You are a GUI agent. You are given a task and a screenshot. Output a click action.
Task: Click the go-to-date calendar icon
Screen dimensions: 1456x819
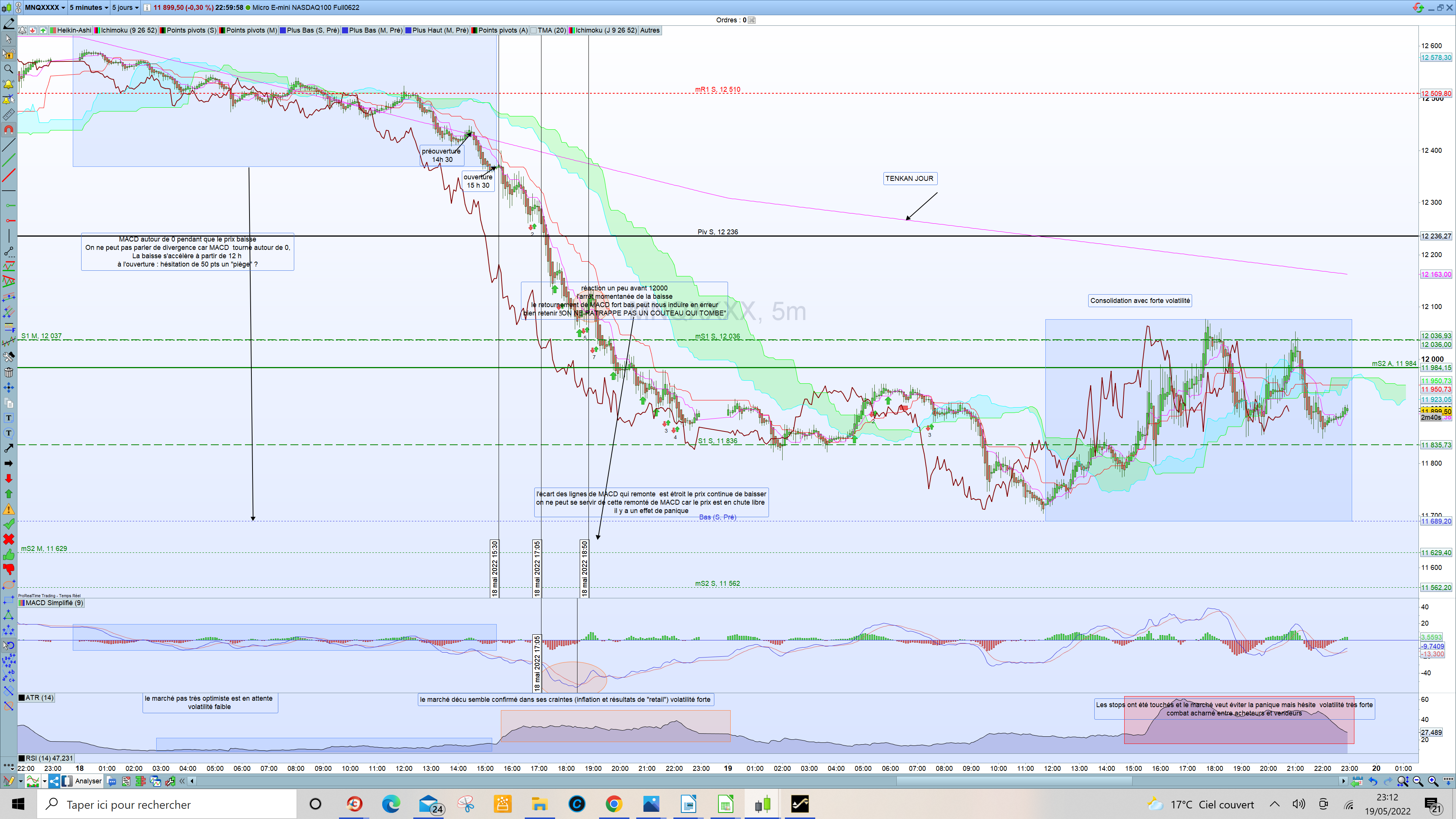1357,781
